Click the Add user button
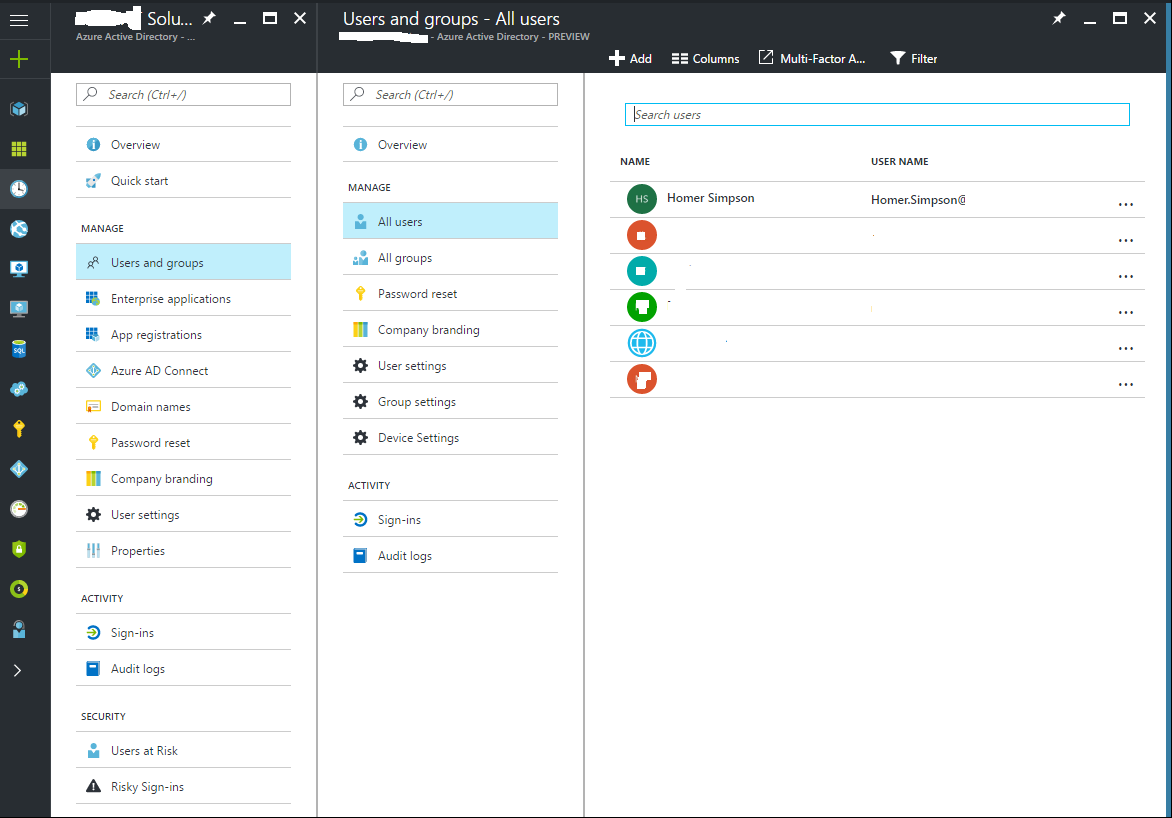The height and width of the screenshot is (818, 1172). 630,58
